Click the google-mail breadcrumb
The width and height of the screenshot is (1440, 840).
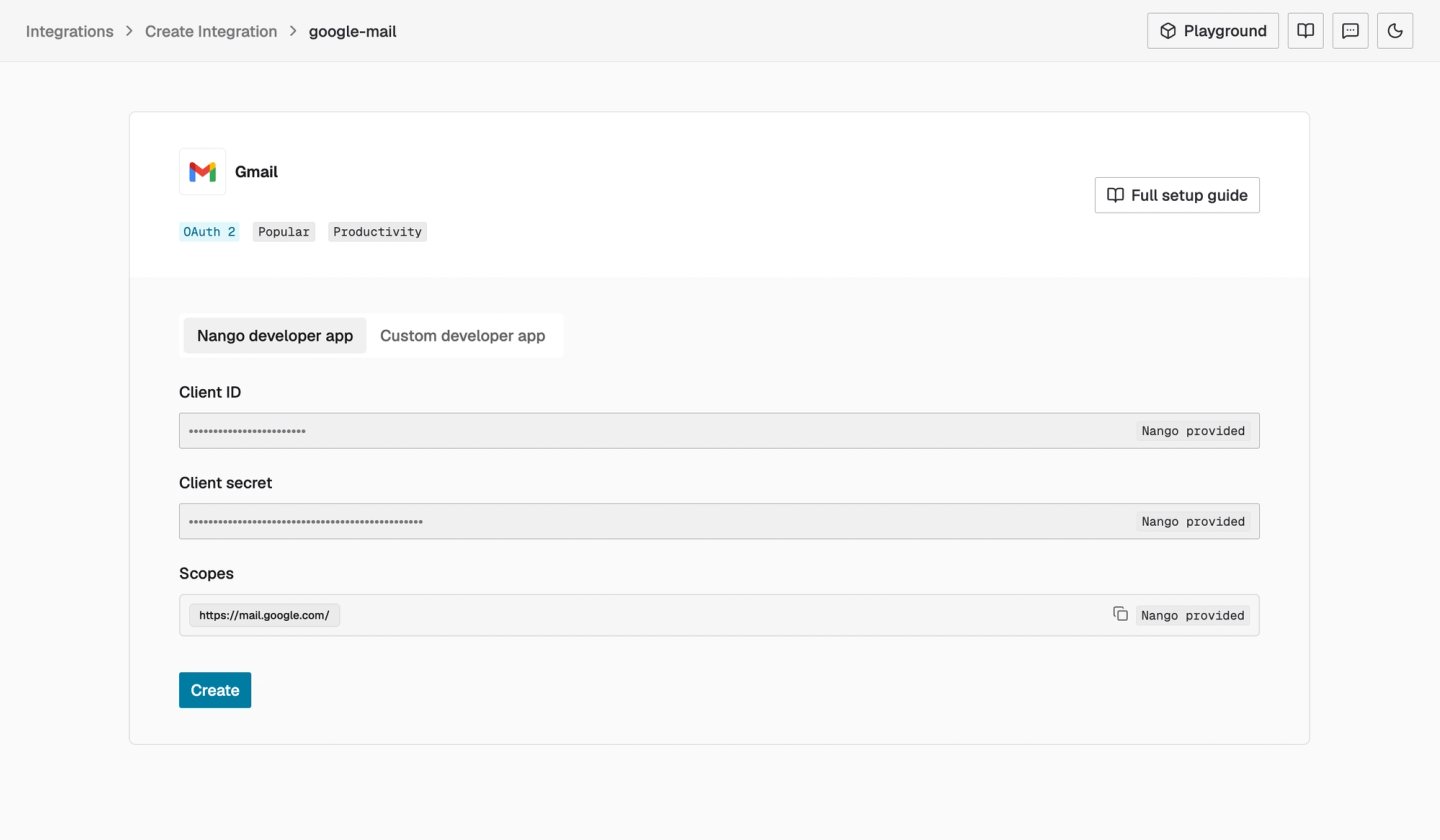353,31
